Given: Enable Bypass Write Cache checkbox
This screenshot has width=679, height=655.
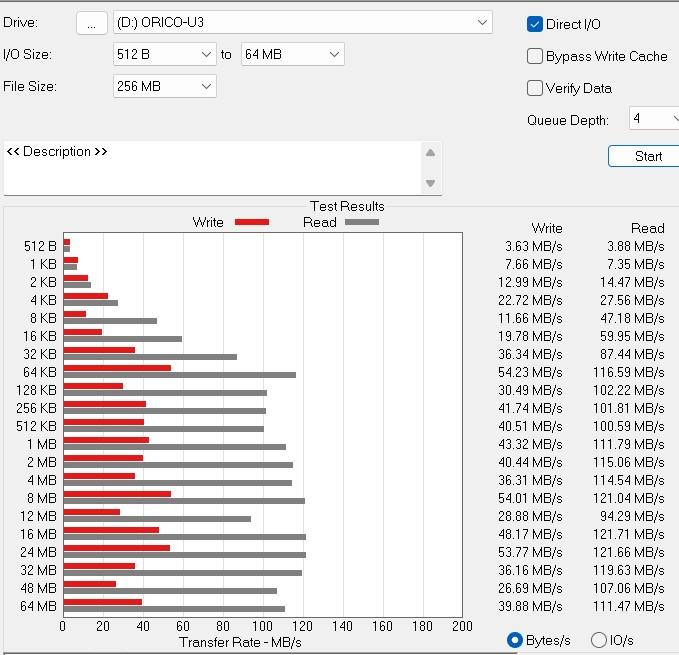Looking at the screenshot, I should [535, 56].
